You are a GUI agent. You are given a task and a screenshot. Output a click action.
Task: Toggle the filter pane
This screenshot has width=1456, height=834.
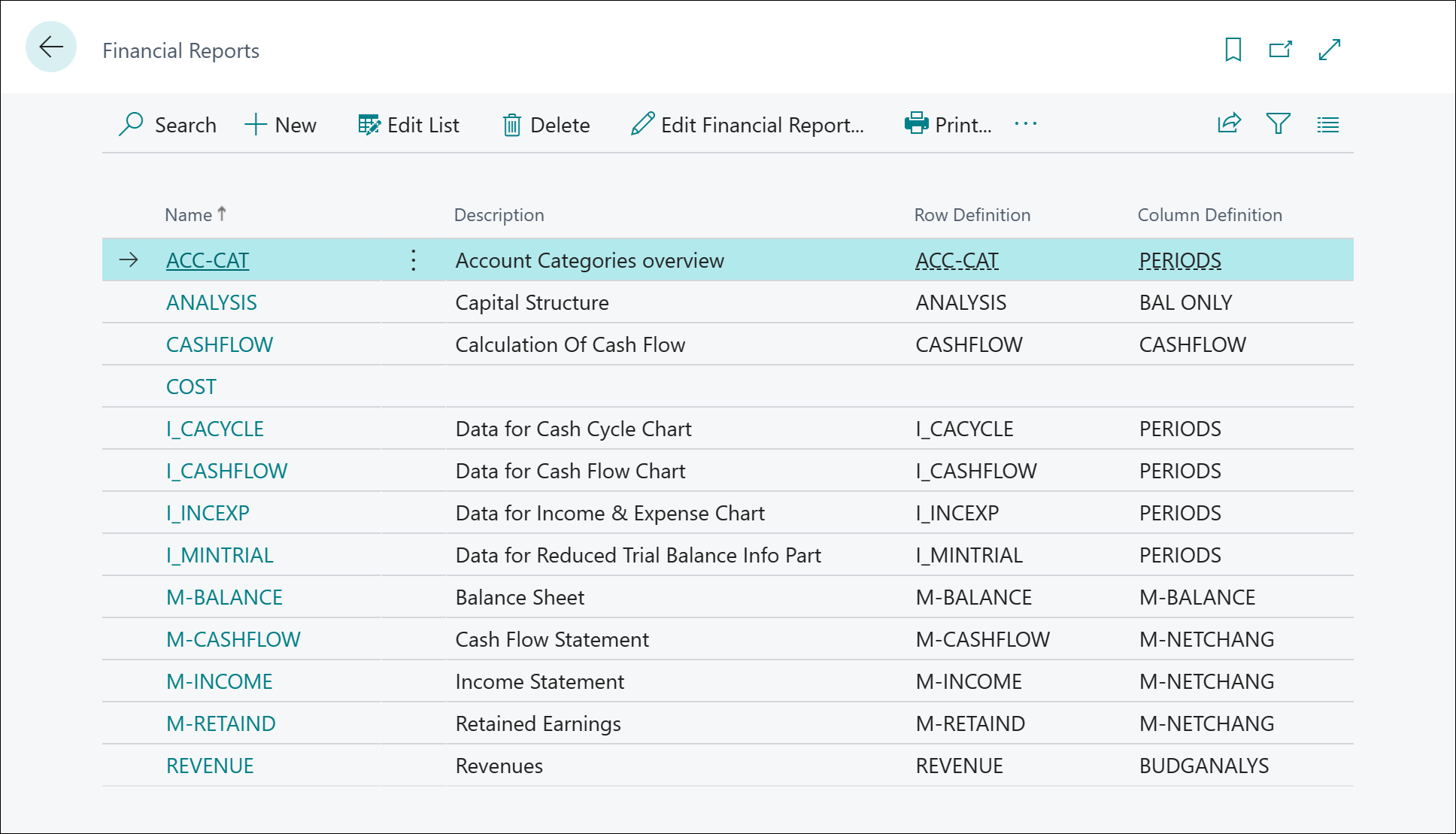[1278, 123]
